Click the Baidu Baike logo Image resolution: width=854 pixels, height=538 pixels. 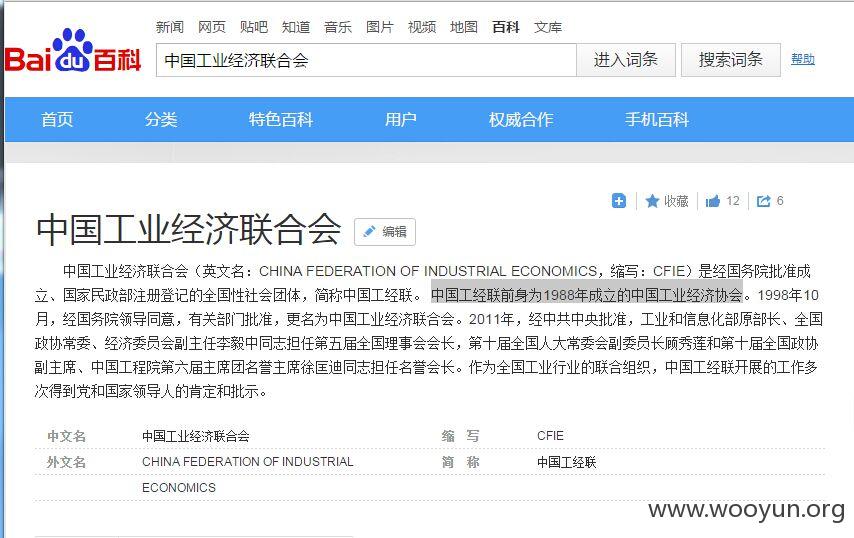pos(73,52)
